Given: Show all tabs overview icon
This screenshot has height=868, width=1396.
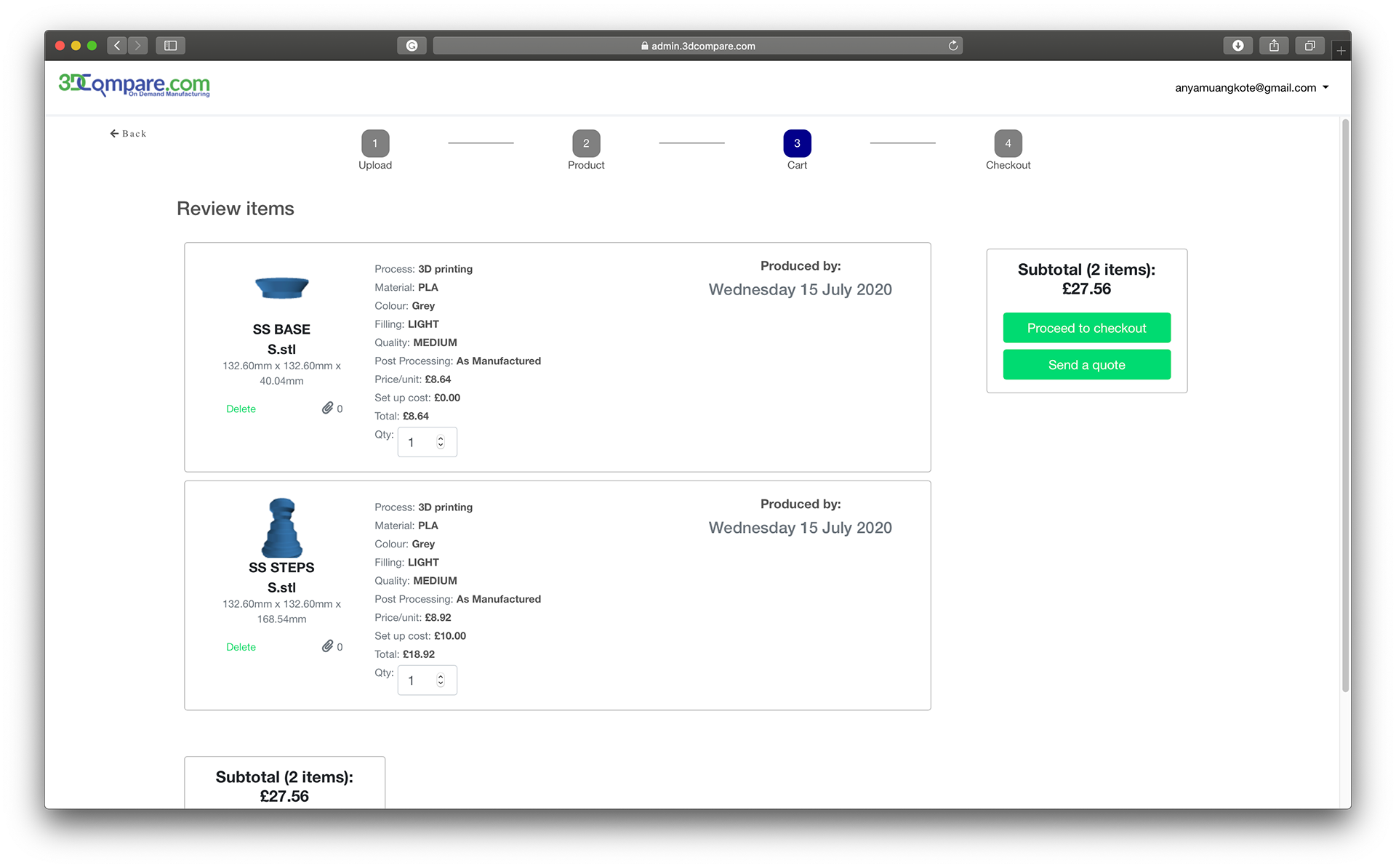Looking at the screenshot, I should [1309, 45].
